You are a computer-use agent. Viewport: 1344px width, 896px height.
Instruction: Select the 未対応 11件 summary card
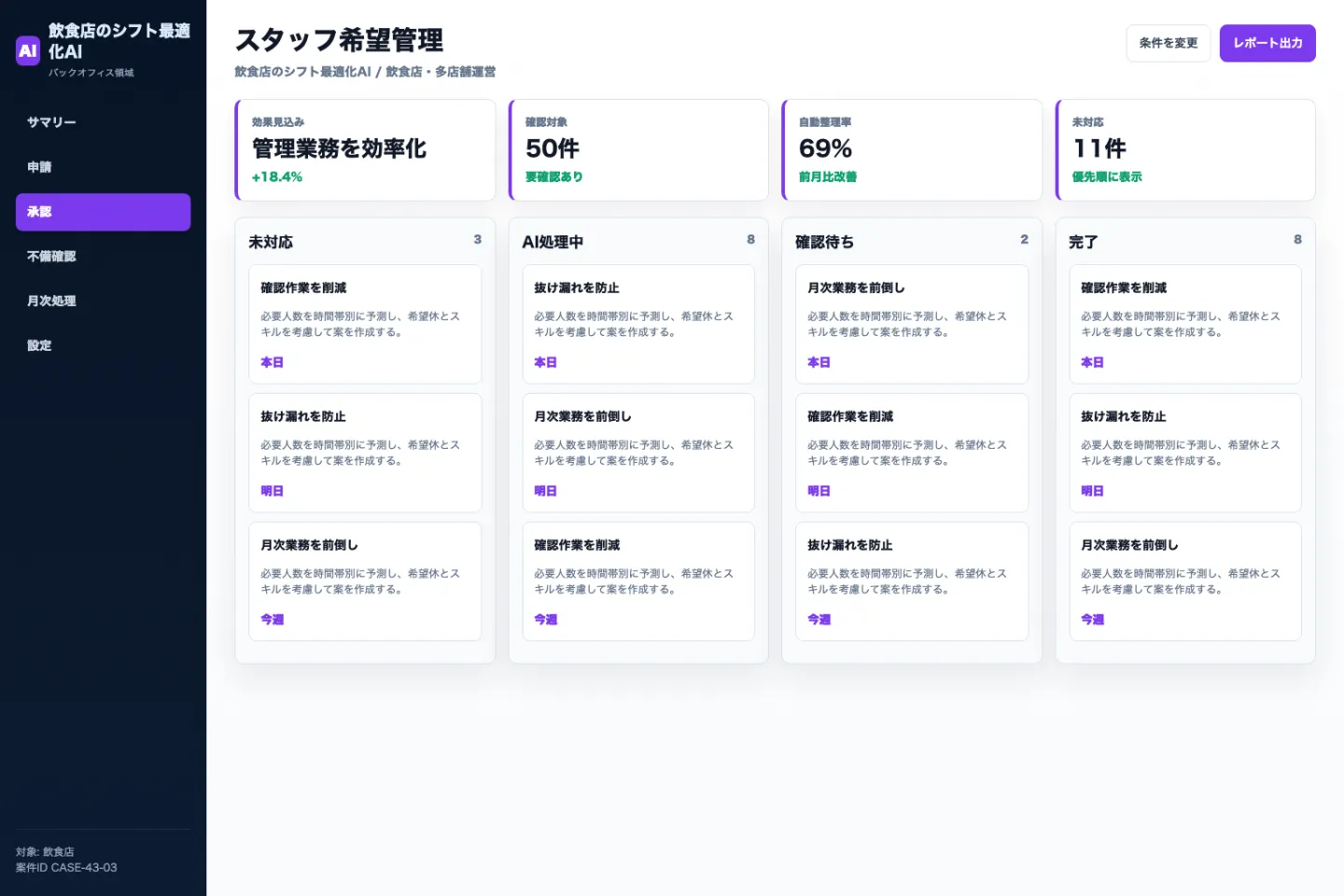[x=1185, y=149]
